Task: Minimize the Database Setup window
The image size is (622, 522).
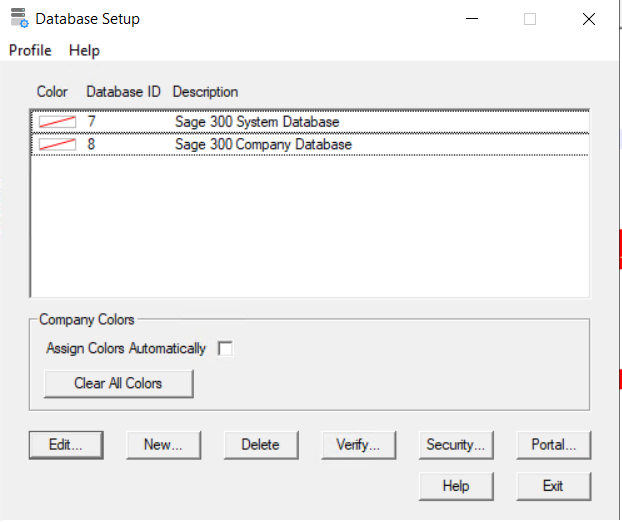Action: 472,19
